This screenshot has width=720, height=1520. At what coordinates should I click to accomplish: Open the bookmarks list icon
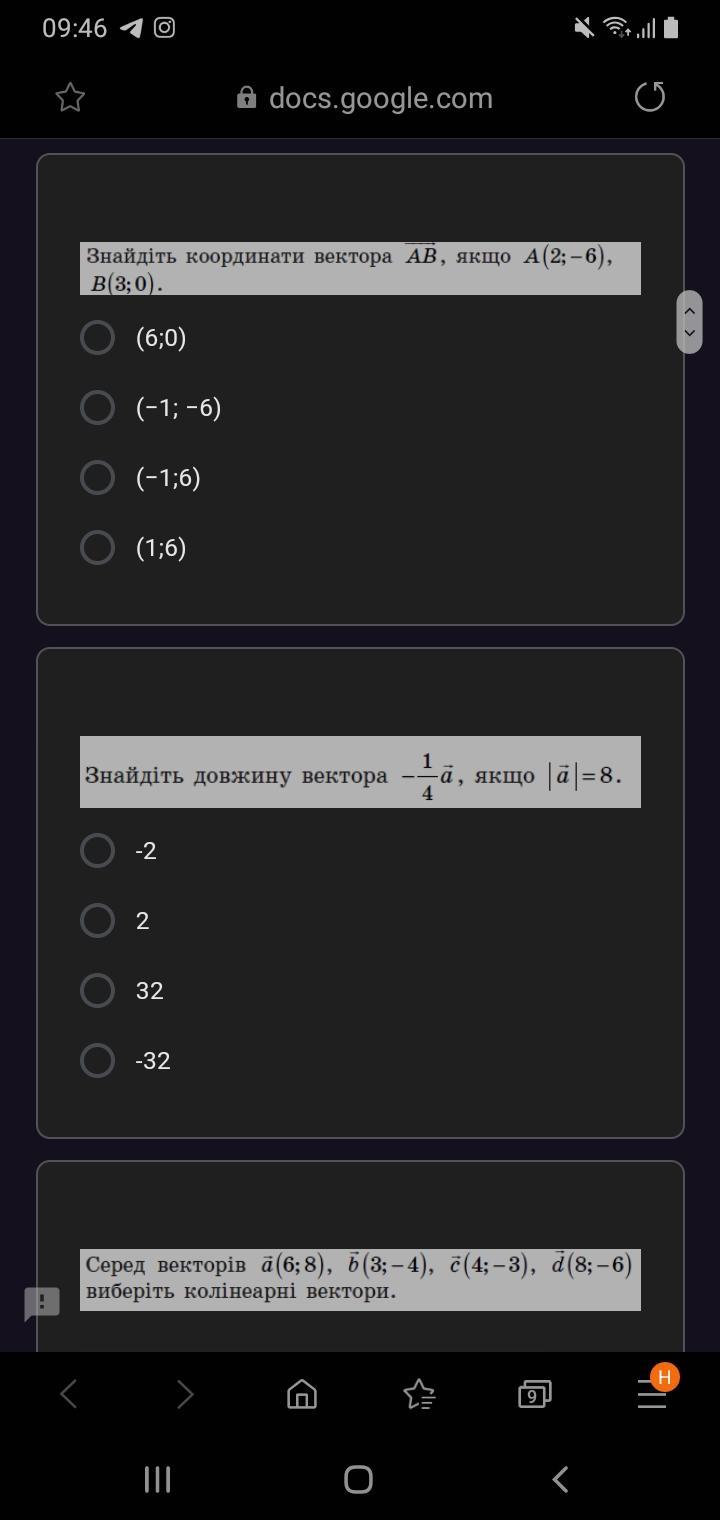click(x=418, y=1393)
